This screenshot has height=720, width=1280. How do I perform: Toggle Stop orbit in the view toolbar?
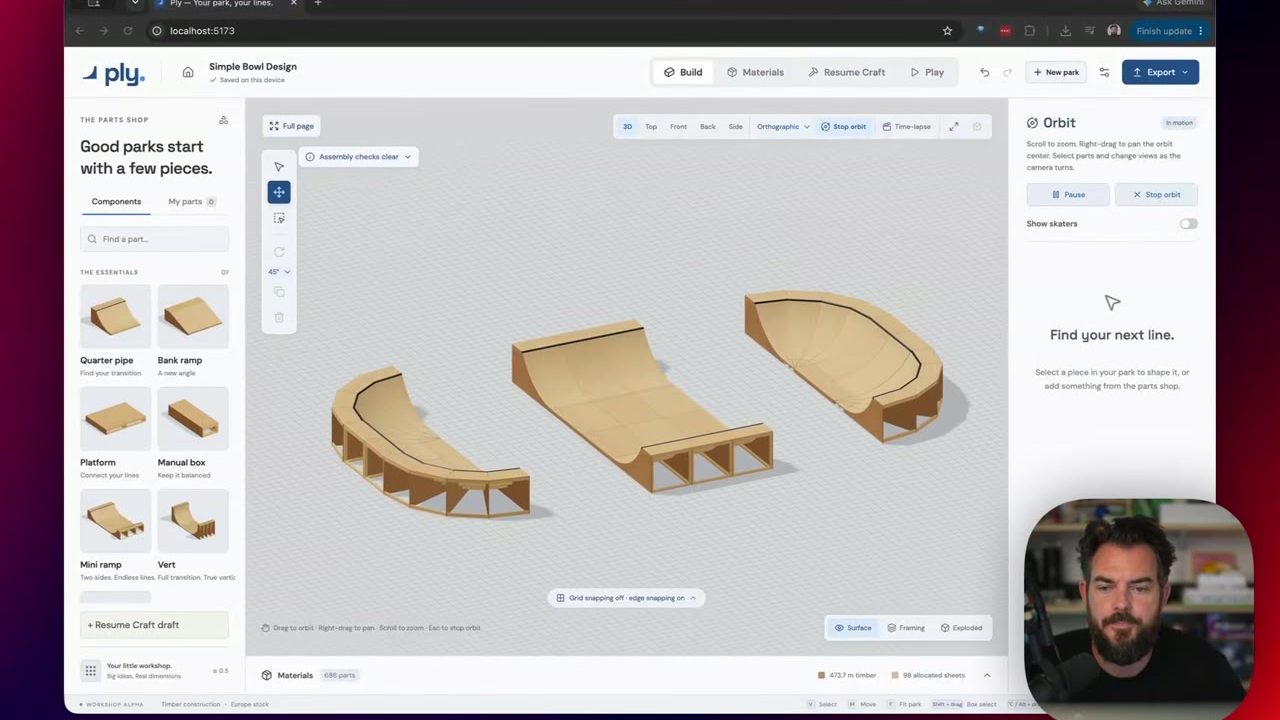click(x=843, y=127)
